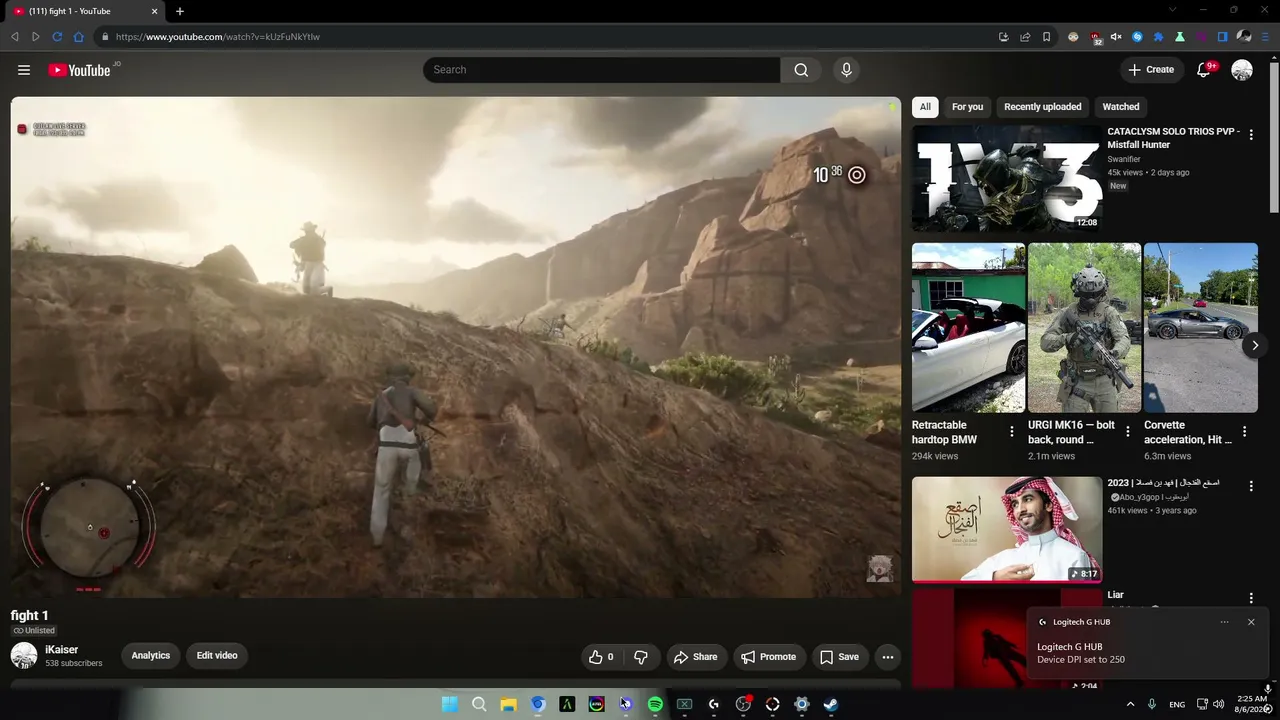This screenshot has height=720, width=1280.
Task: Open the browser home page
Action: (78, 37)
